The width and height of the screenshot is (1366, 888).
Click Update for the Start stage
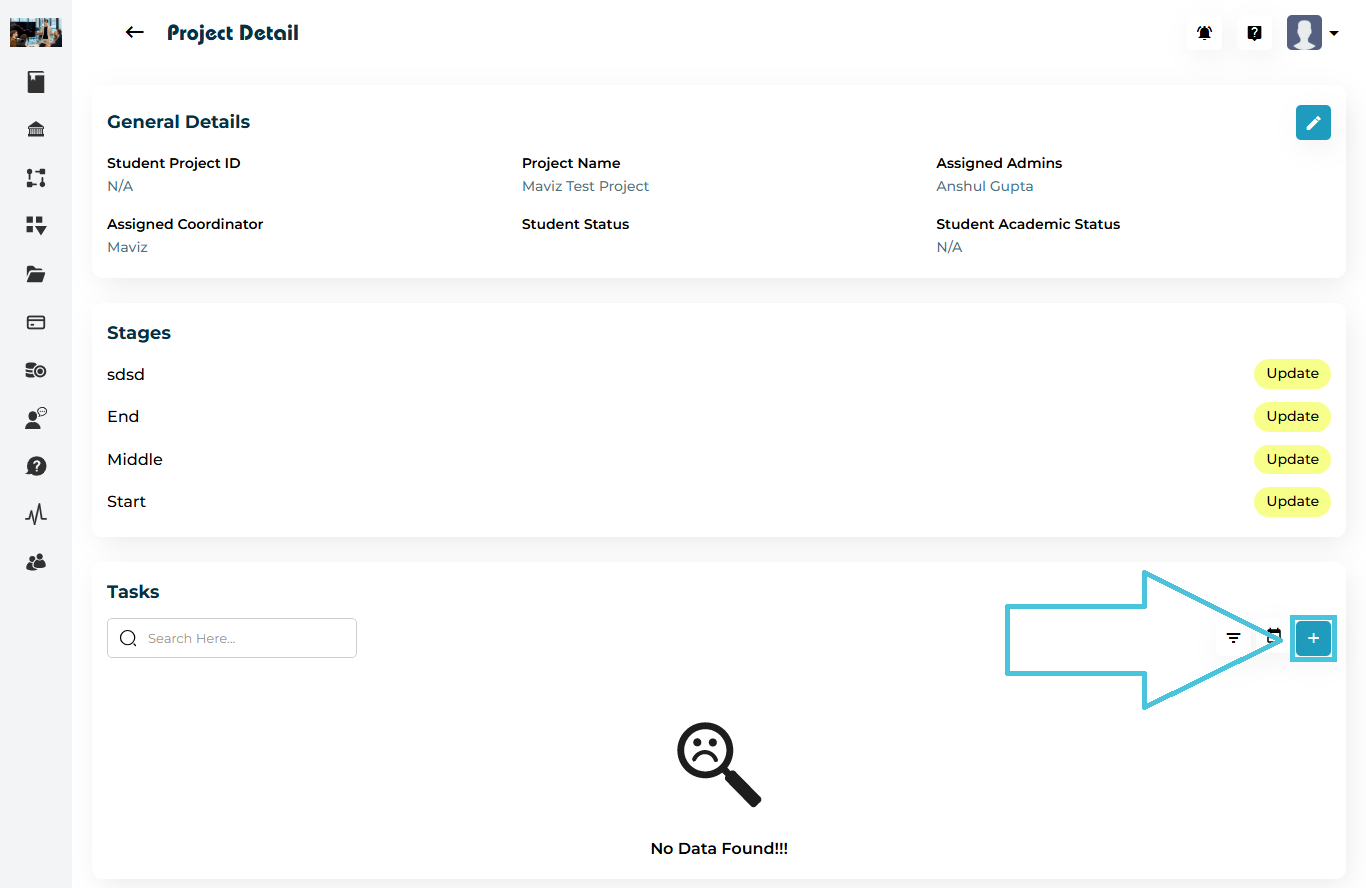(x=1292, y=502)
